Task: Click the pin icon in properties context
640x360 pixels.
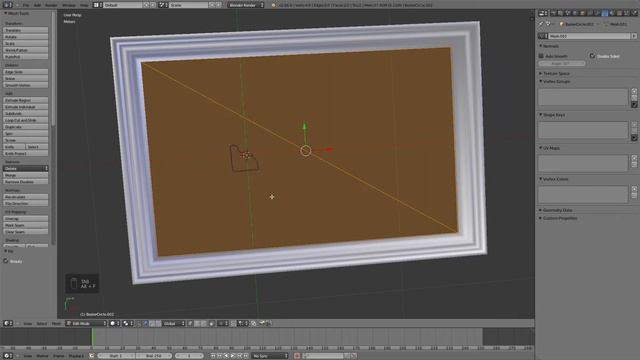Action: (x=541, y=24)
